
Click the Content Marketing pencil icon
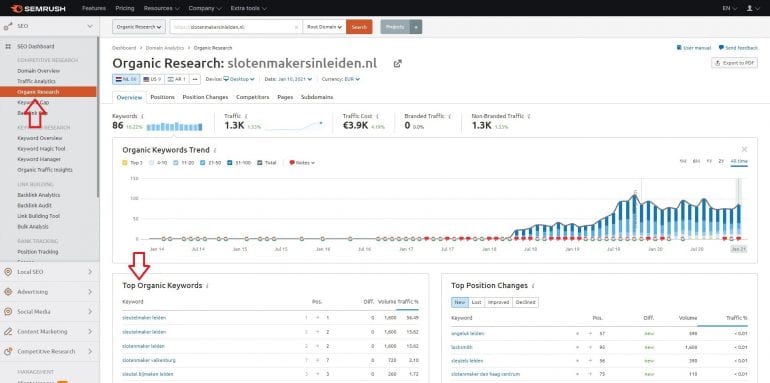(x=8, y=331)
